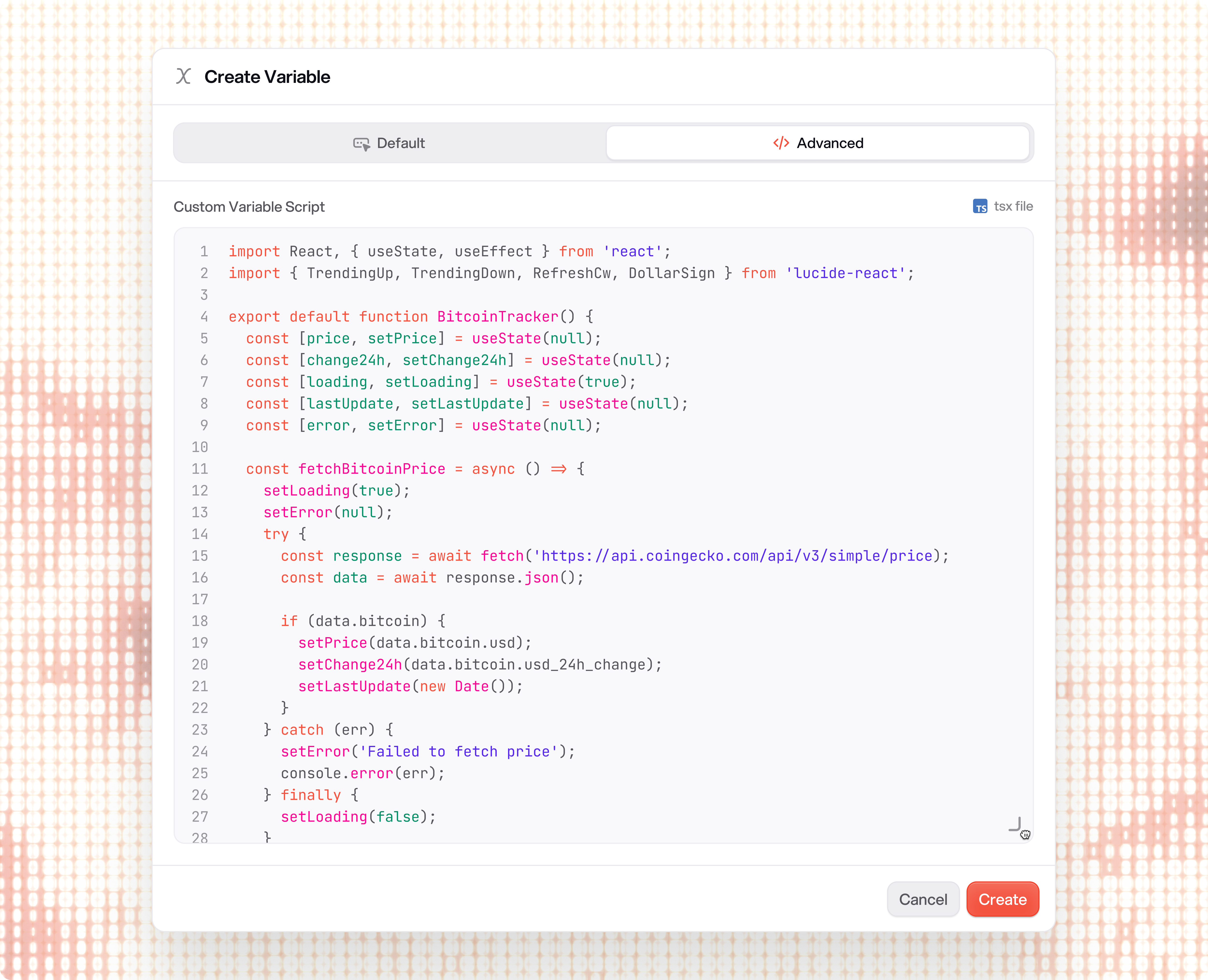This screenshot has height=980, width=1208.
Task: Select the Advanced tab
Action: pyautogui.click(x=818, y=143)
